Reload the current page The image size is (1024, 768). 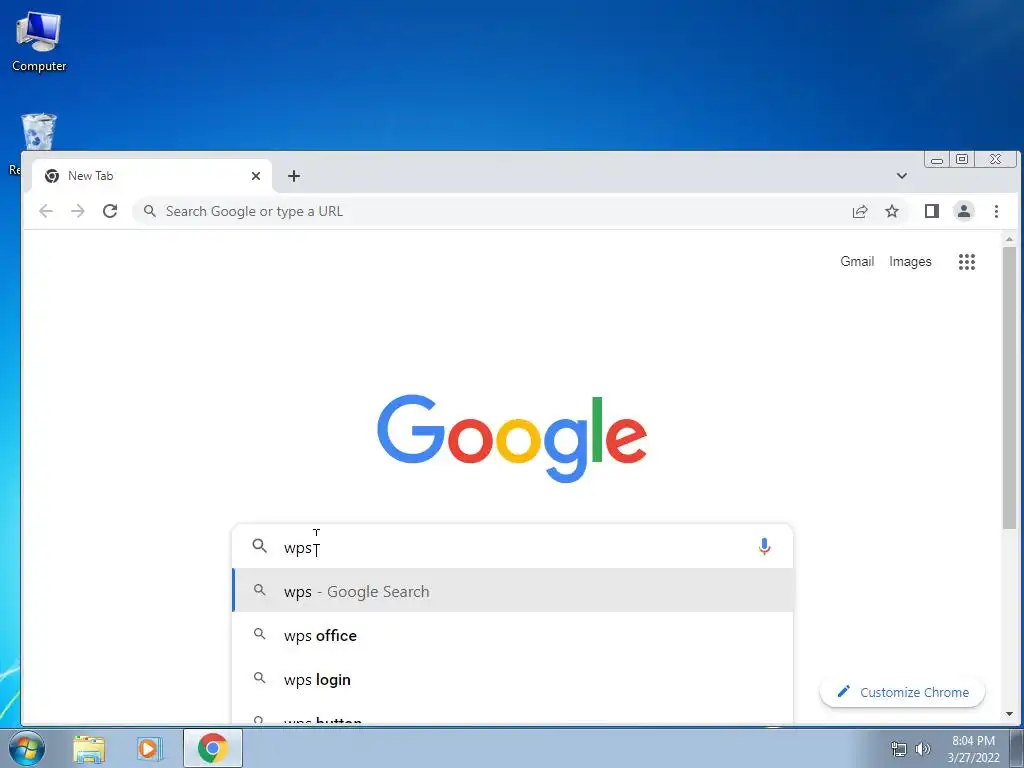tap(110, 211)
